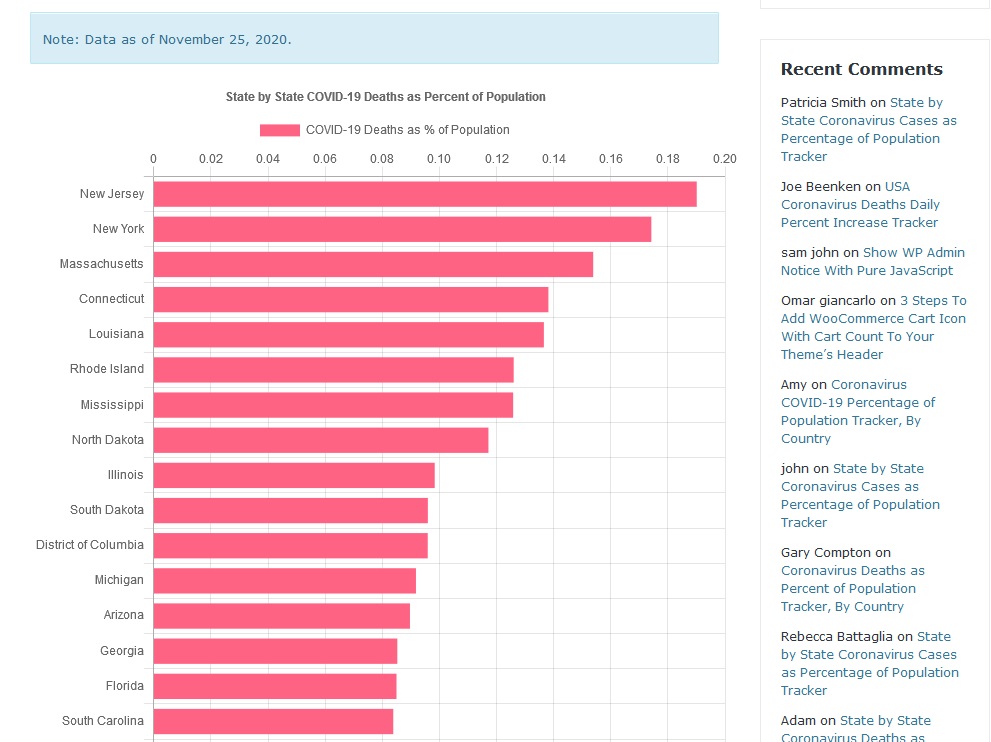Open Rebecca Battaglia's State by State Cases link
The height and width of the screenshot is (742, 991).
coord(870,664)
